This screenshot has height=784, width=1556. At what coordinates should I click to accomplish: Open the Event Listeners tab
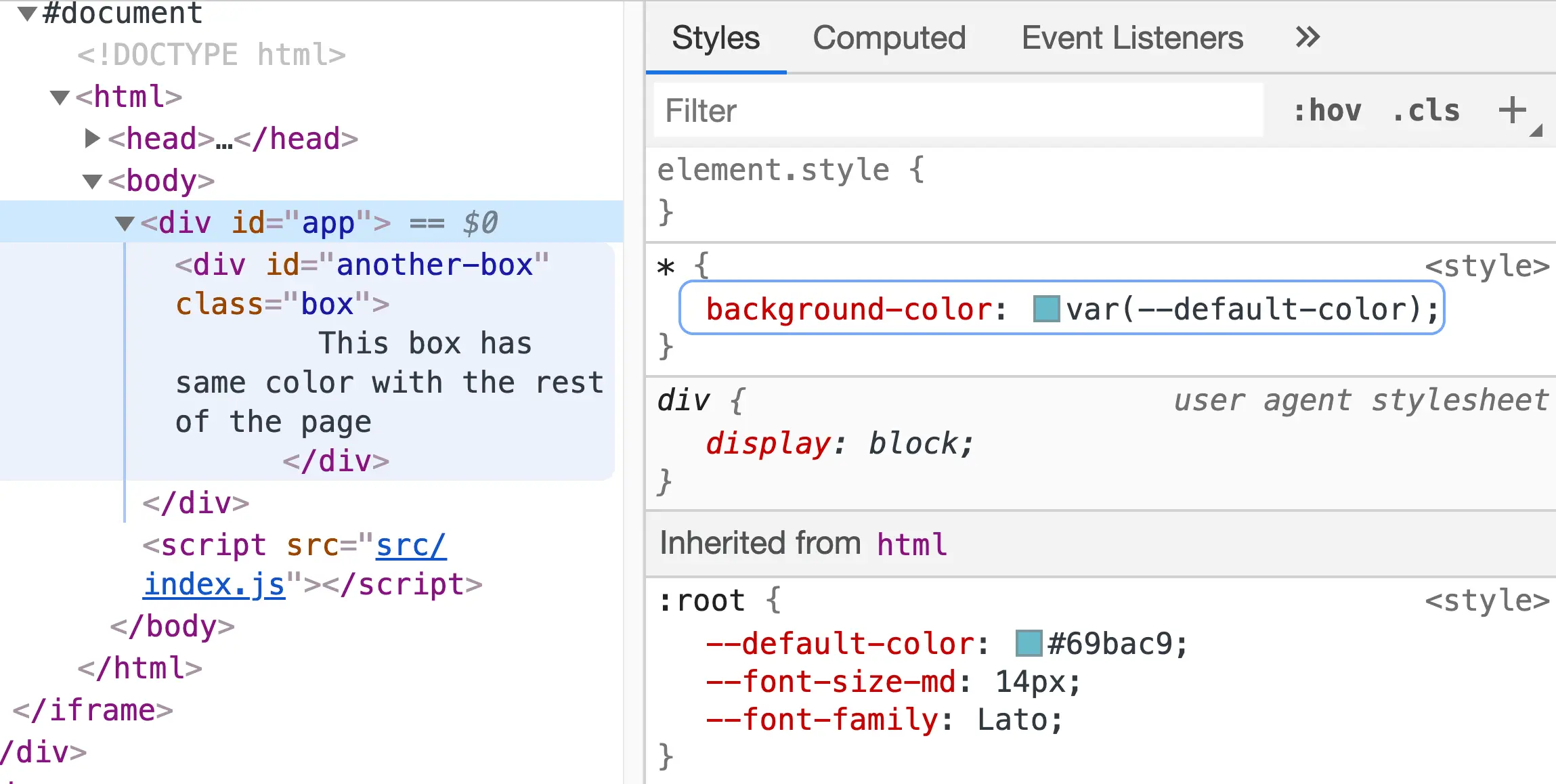(1133, 38)
